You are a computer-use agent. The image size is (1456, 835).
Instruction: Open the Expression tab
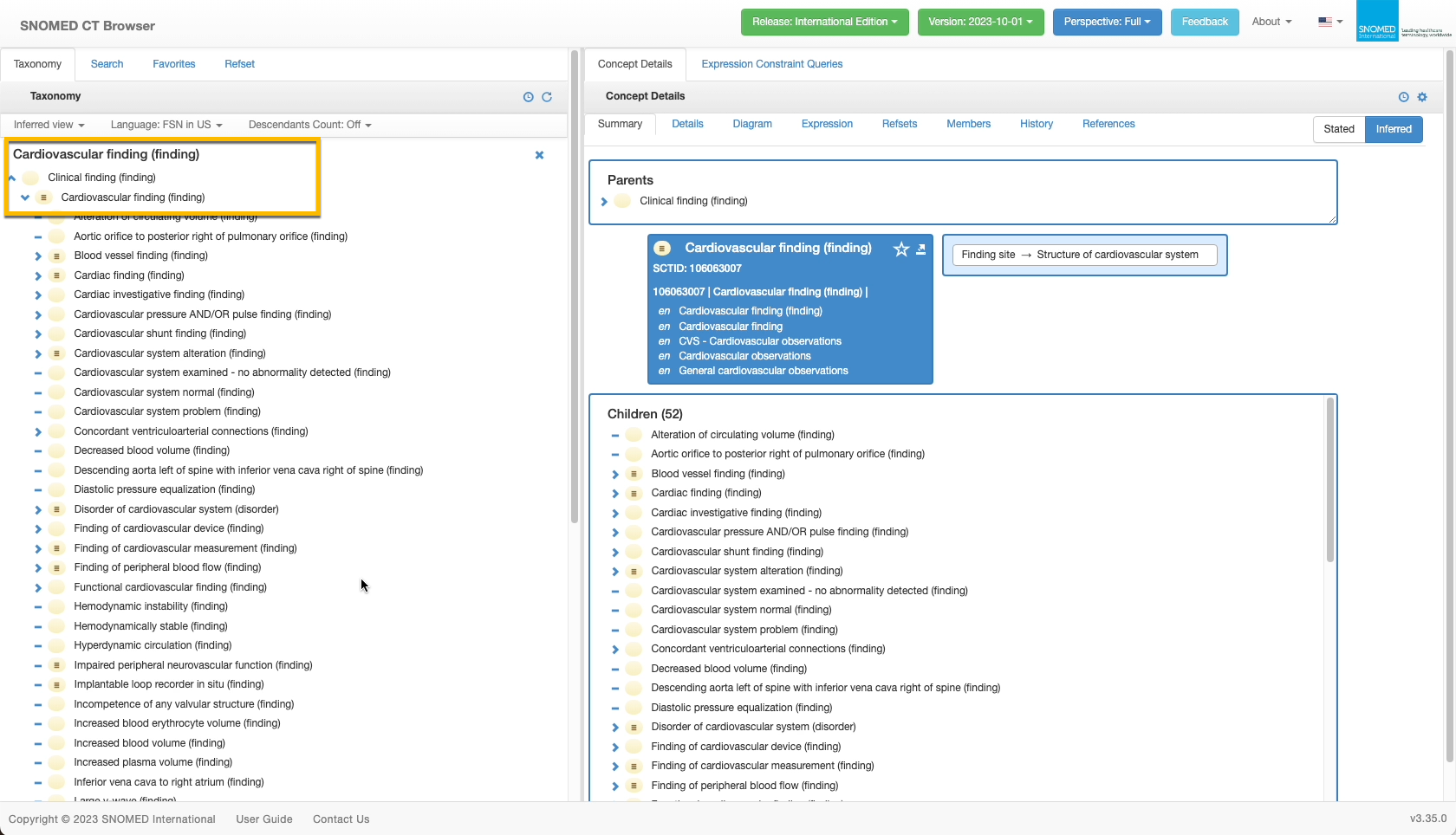[827, 124]
